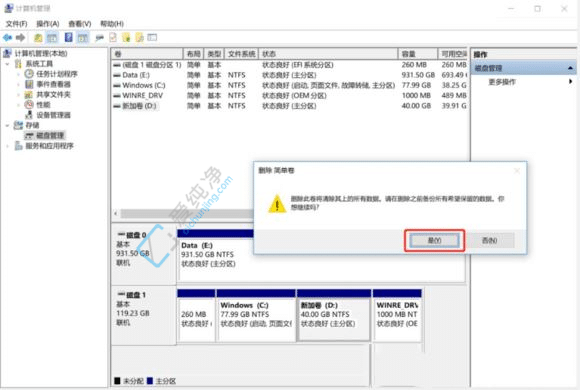Select the 磁盘管理 tree item
The image size is (580, 390).
click(50, 135)
